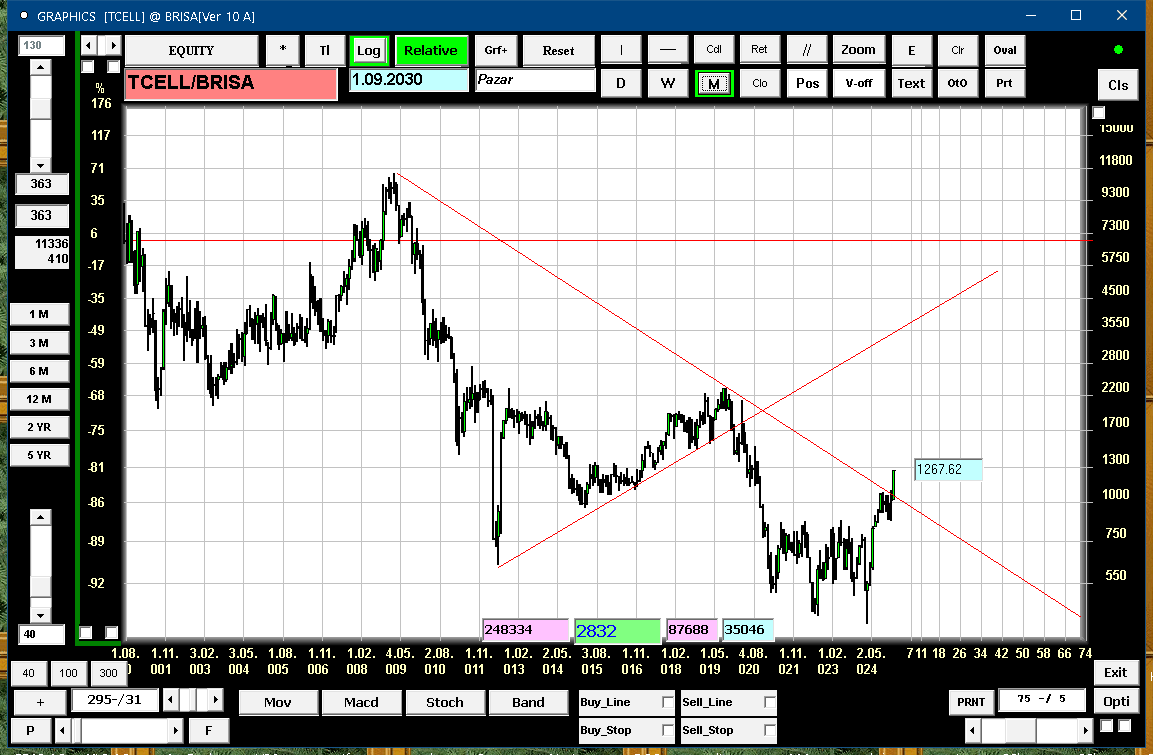The width and height of the screenshot is (1153, 755).
Task: Click up arrow of scrollbar below 130 field
Action: coord(40,67)
